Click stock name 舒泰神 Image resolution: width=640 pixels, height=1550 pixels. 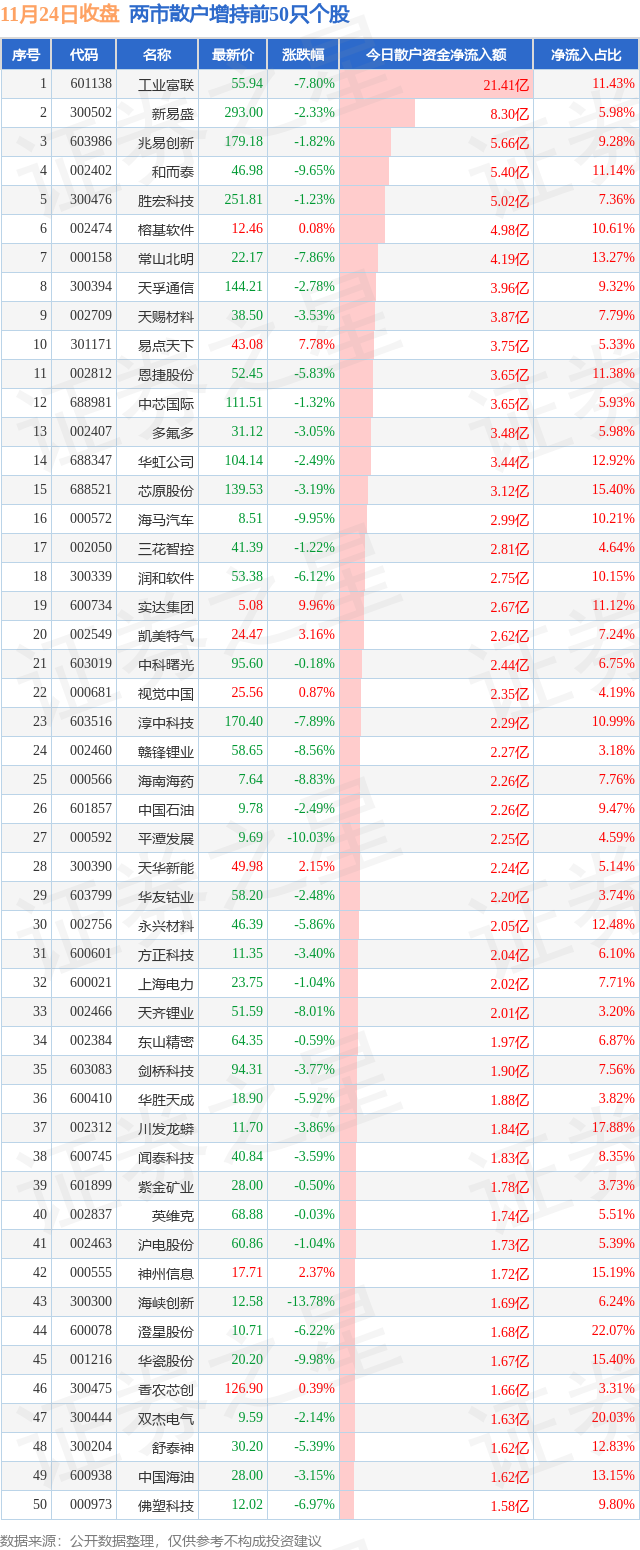173,1447
